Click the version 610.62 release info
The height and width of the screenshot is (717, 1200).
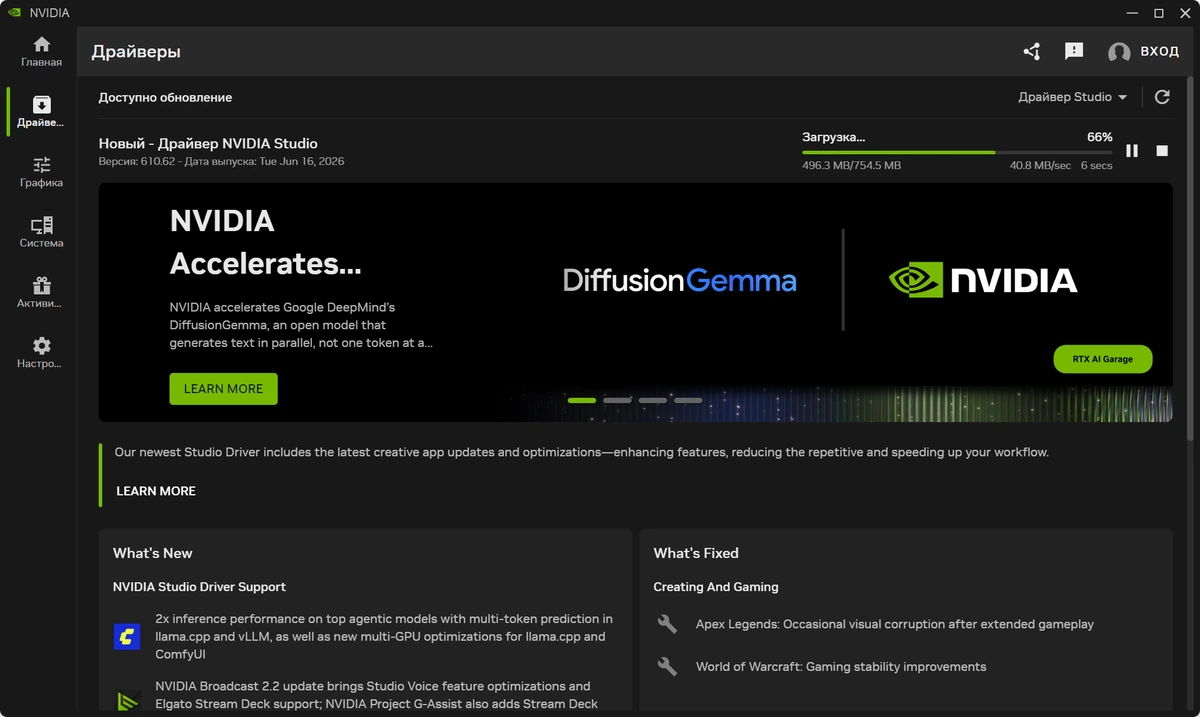click(221, 162)
